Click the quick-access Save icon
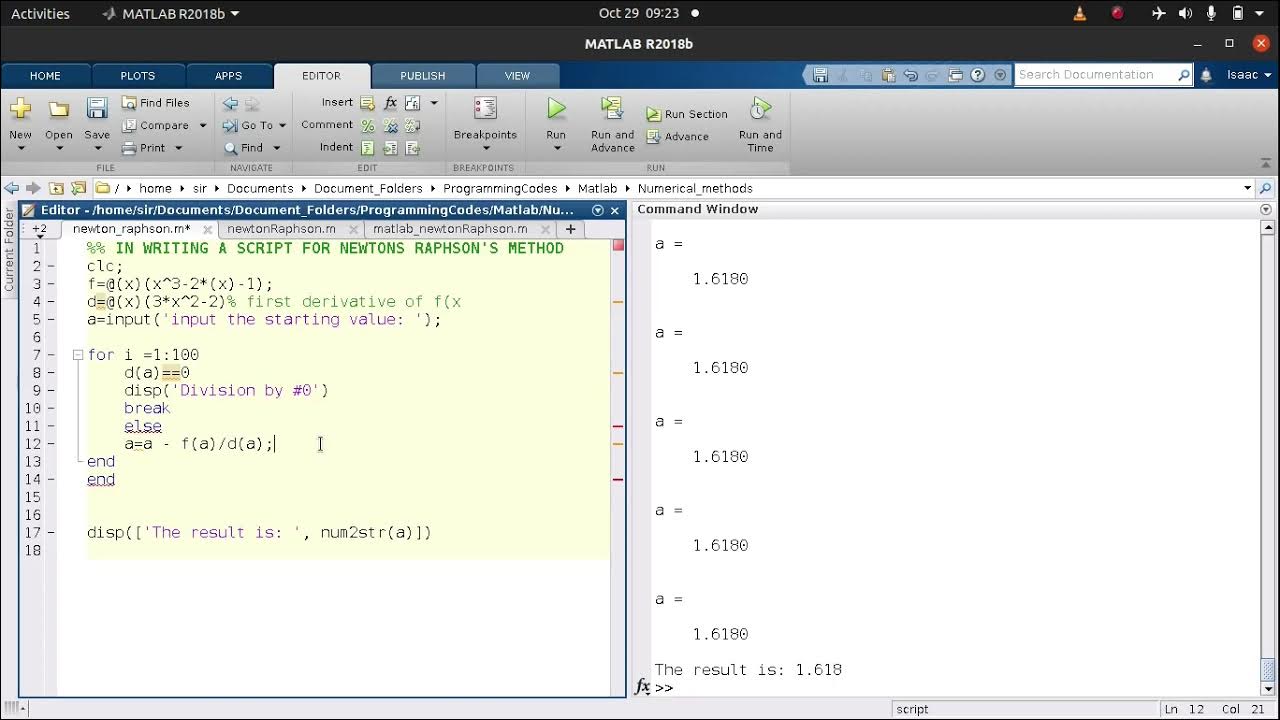Screen dimensions: 1280x720 (x=820, y=75)
